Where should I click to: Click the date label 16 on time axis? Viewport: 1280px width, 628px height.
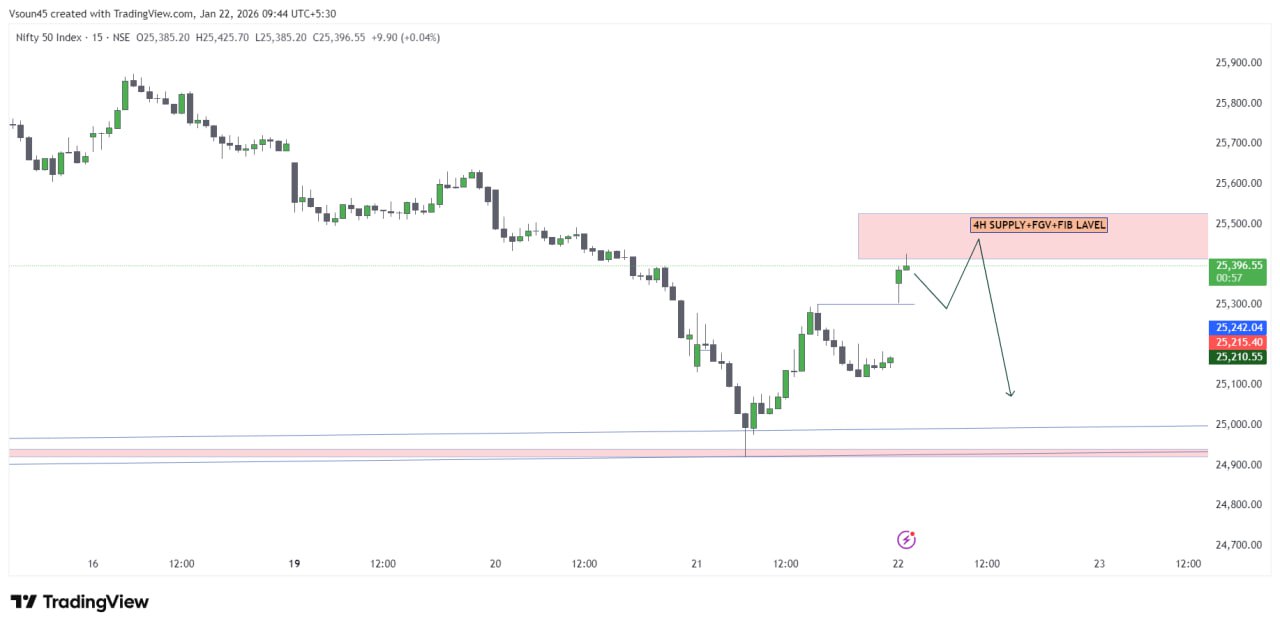[x=93, y=564]
